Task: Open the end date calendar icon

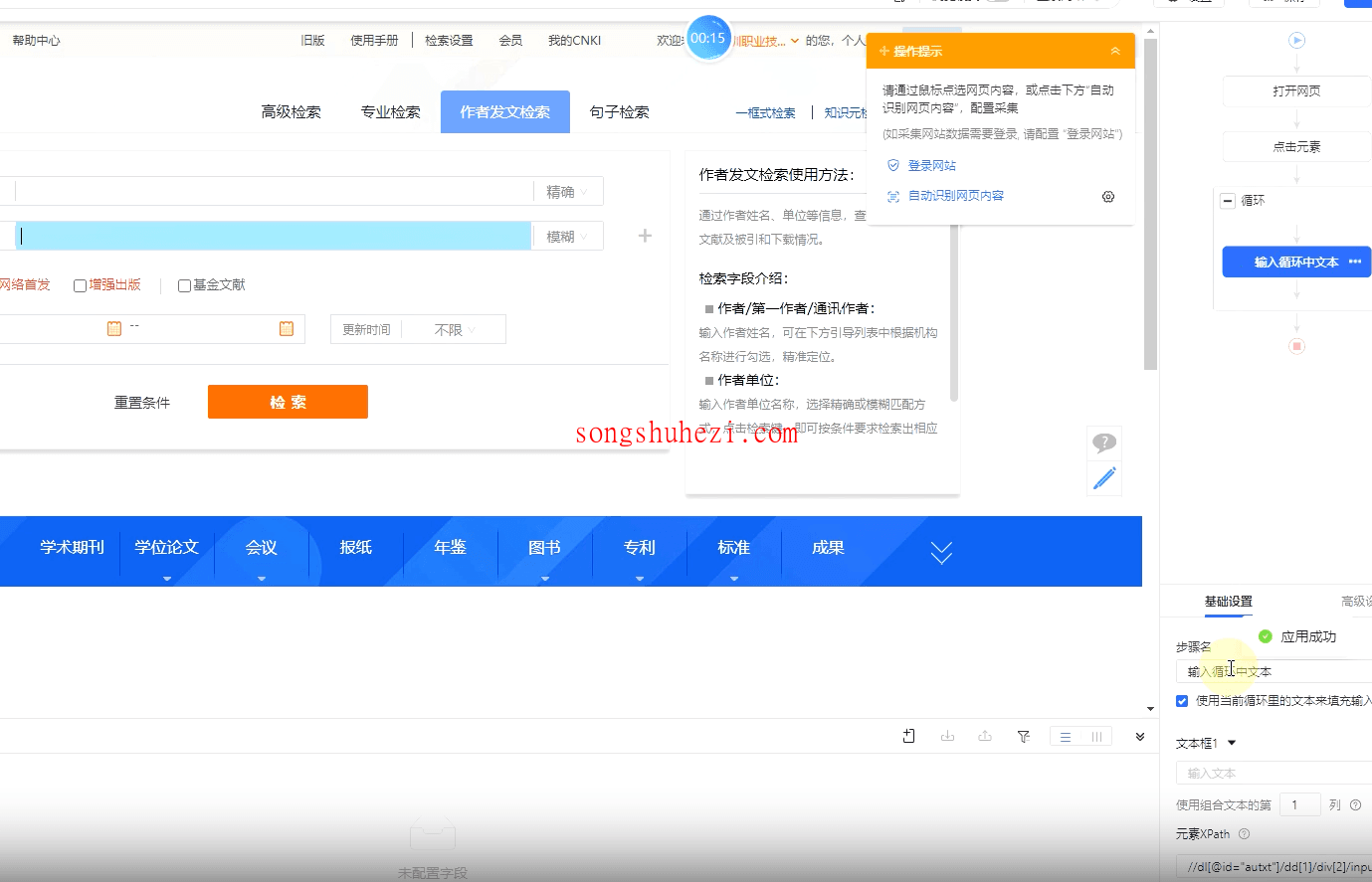Action: pos(287,328)
